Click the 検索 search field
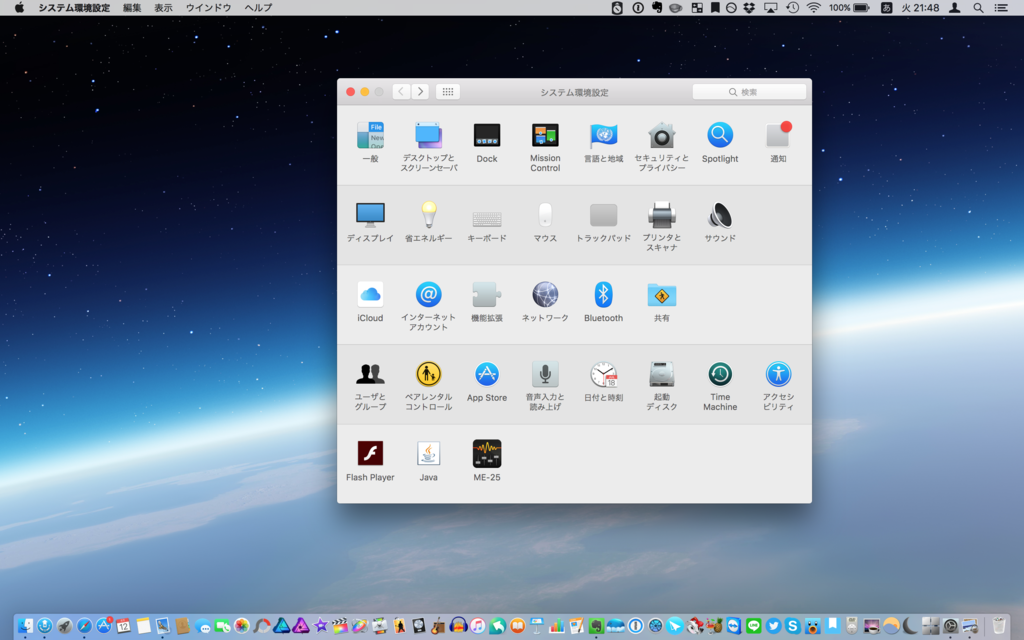1024x640 pixels. point(749,92)
